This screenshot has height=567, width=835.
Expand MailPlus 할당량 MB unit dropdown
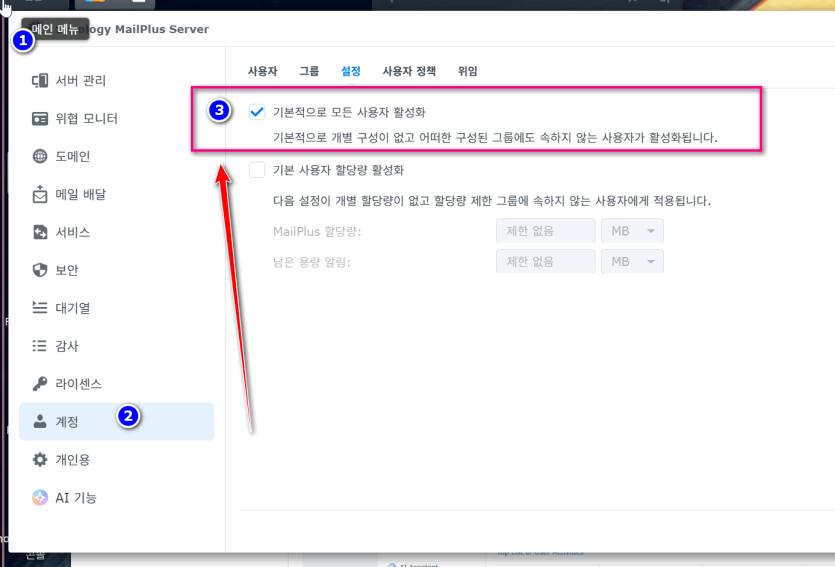pyautogui.click(x=632, y=231)
